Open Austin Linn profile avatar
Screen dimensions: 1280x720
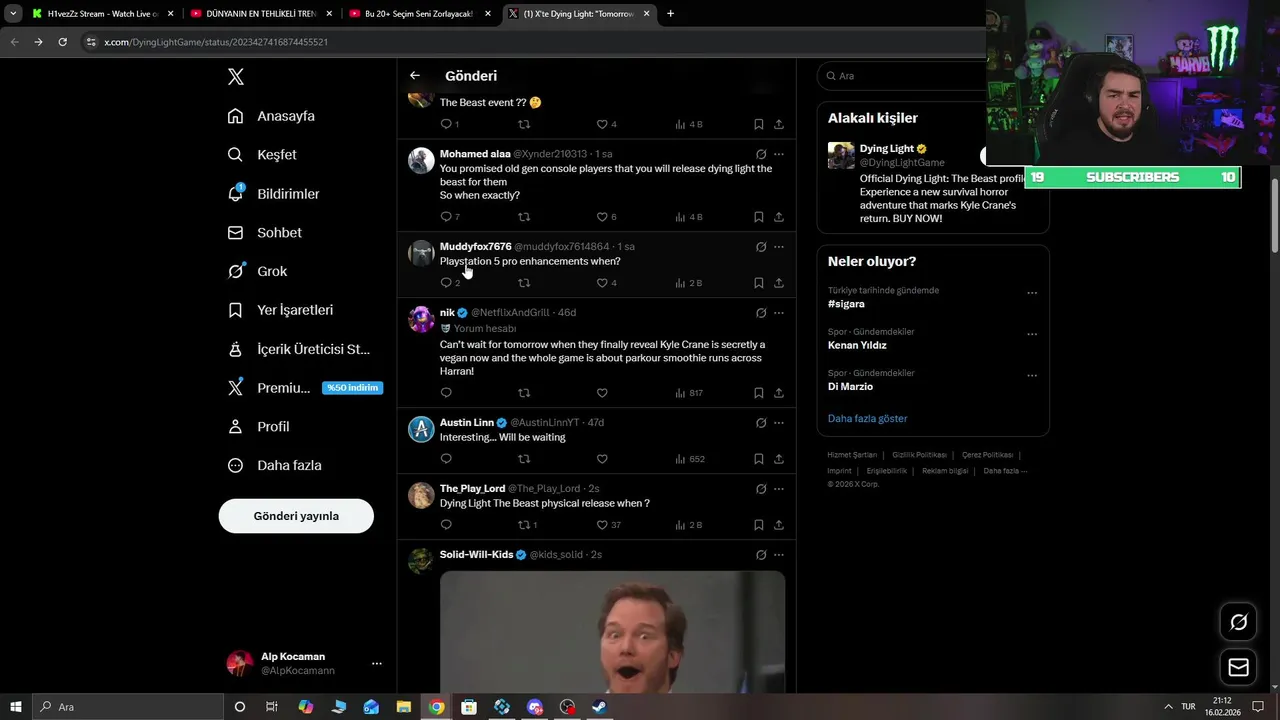421,429
